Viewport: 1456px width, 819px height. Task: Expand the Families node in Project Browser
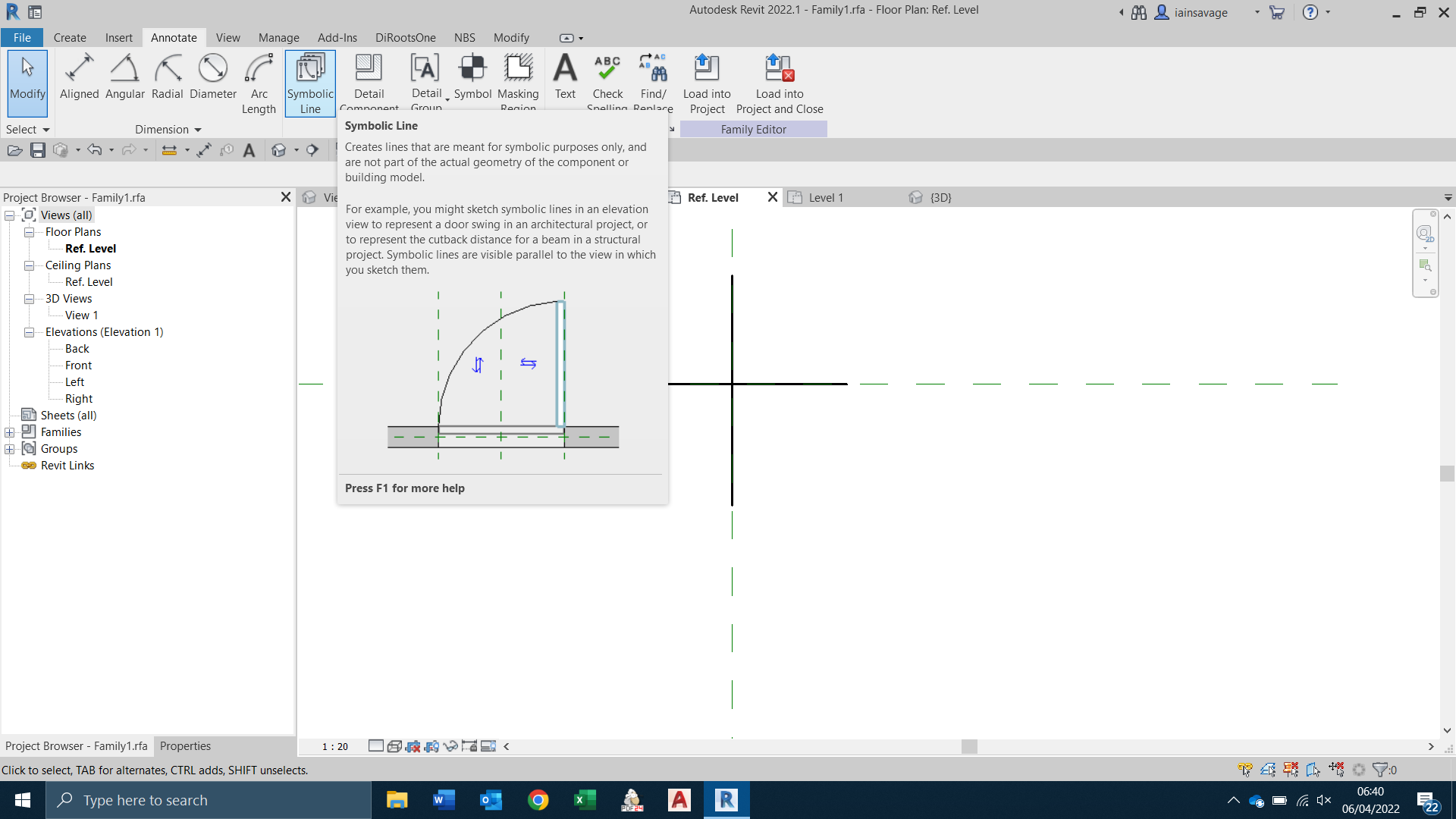point(9,431)
